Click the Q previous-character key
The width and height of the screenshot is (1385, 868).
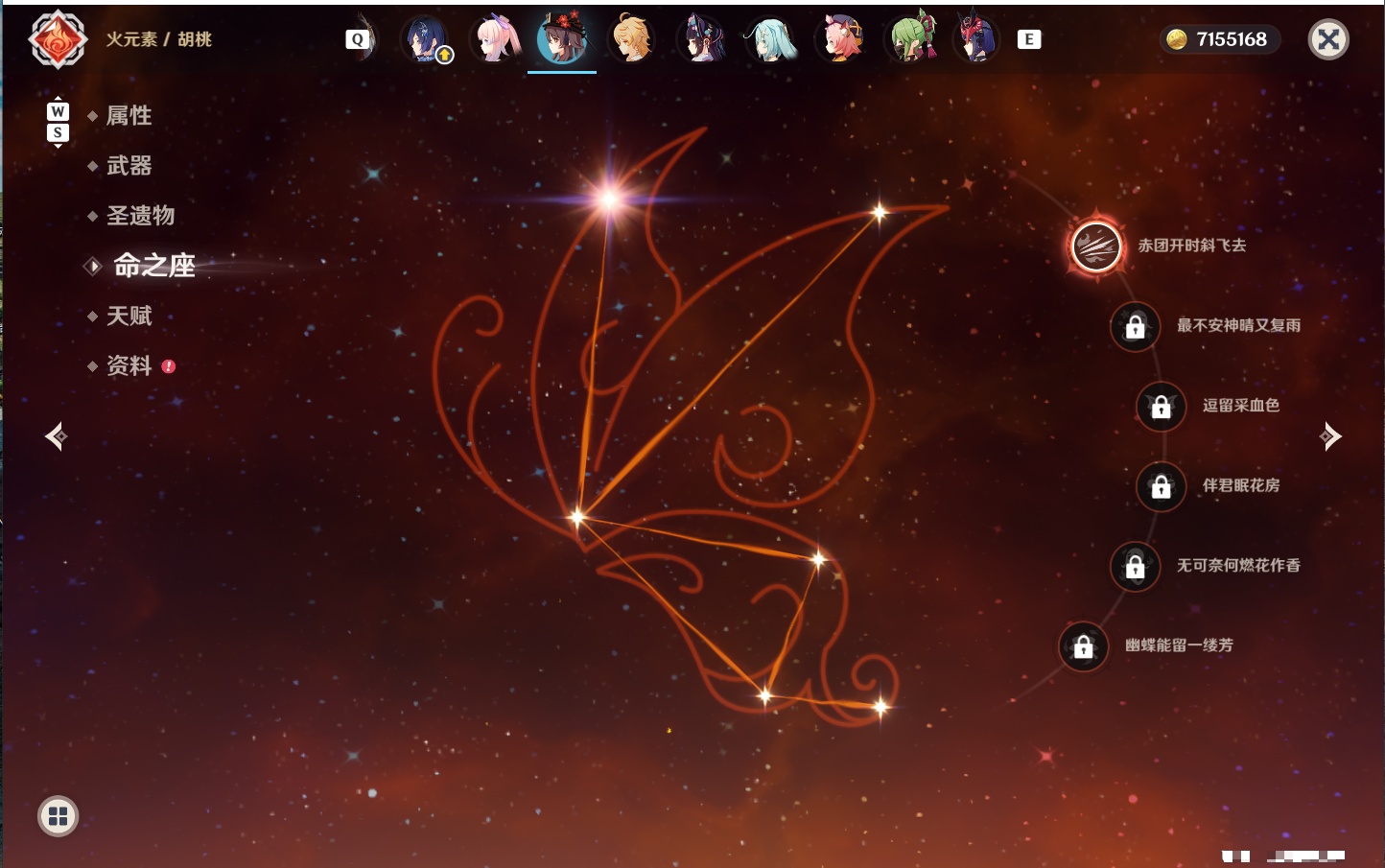click(x=358, y=39)
